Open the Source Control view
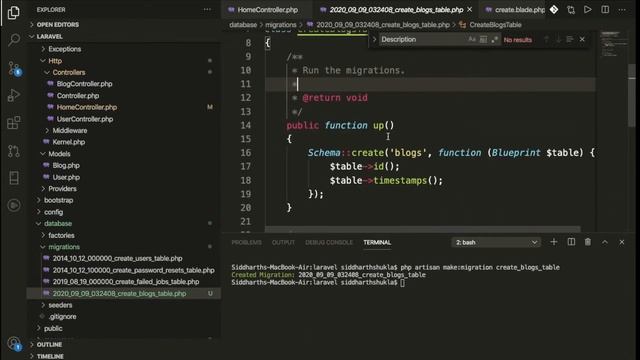The height and width of the screenshot is (360, 640). coord(14,68)
